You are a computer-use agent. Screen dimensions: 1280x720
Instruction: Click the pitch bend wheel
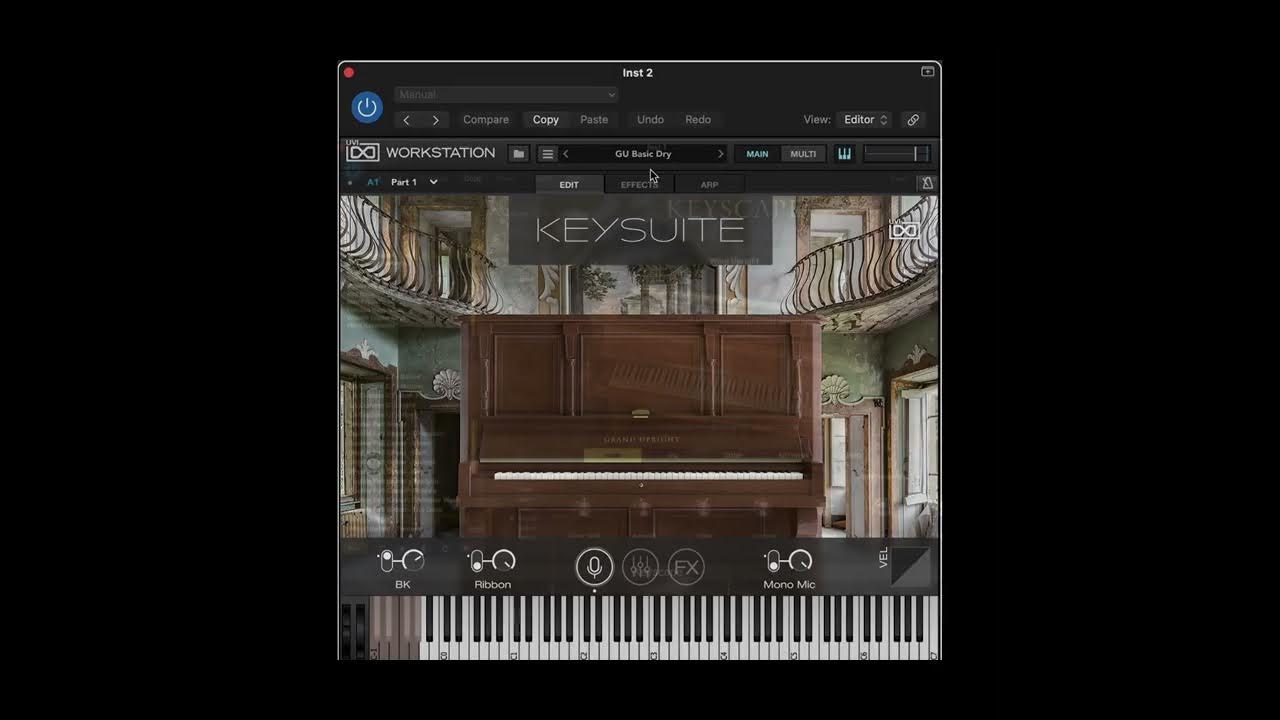coord(347,630)
